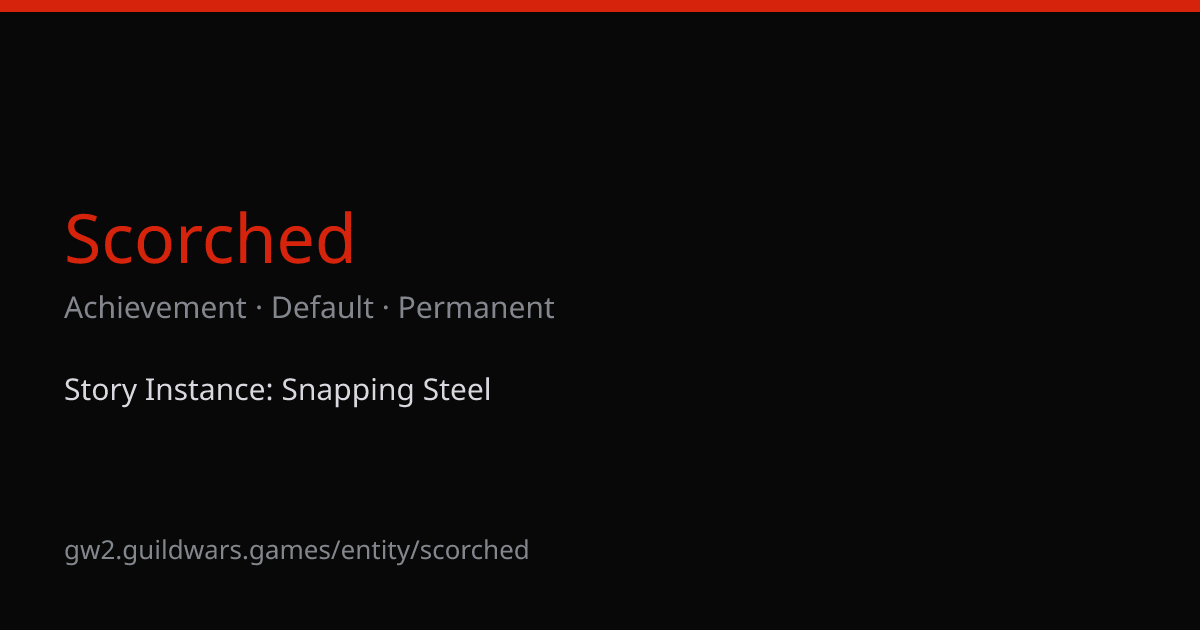Open the "Snapping Steel" instance name
This screenshot has height=630, width=1200.
(x=386, y=390)
